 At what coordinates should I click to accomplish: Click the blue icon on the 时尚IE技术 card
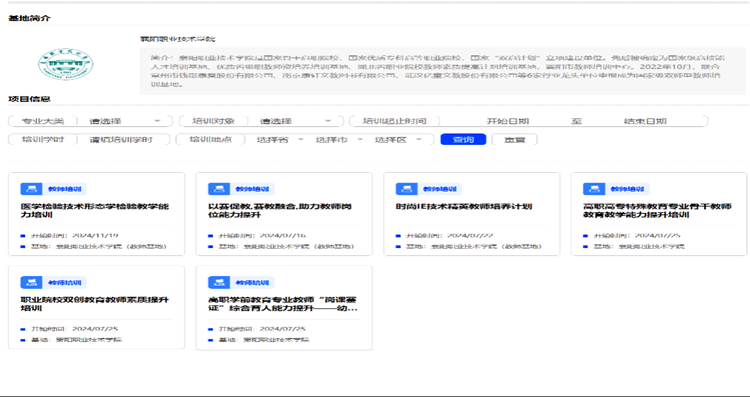pyautogui.click(x=406, y=188)
